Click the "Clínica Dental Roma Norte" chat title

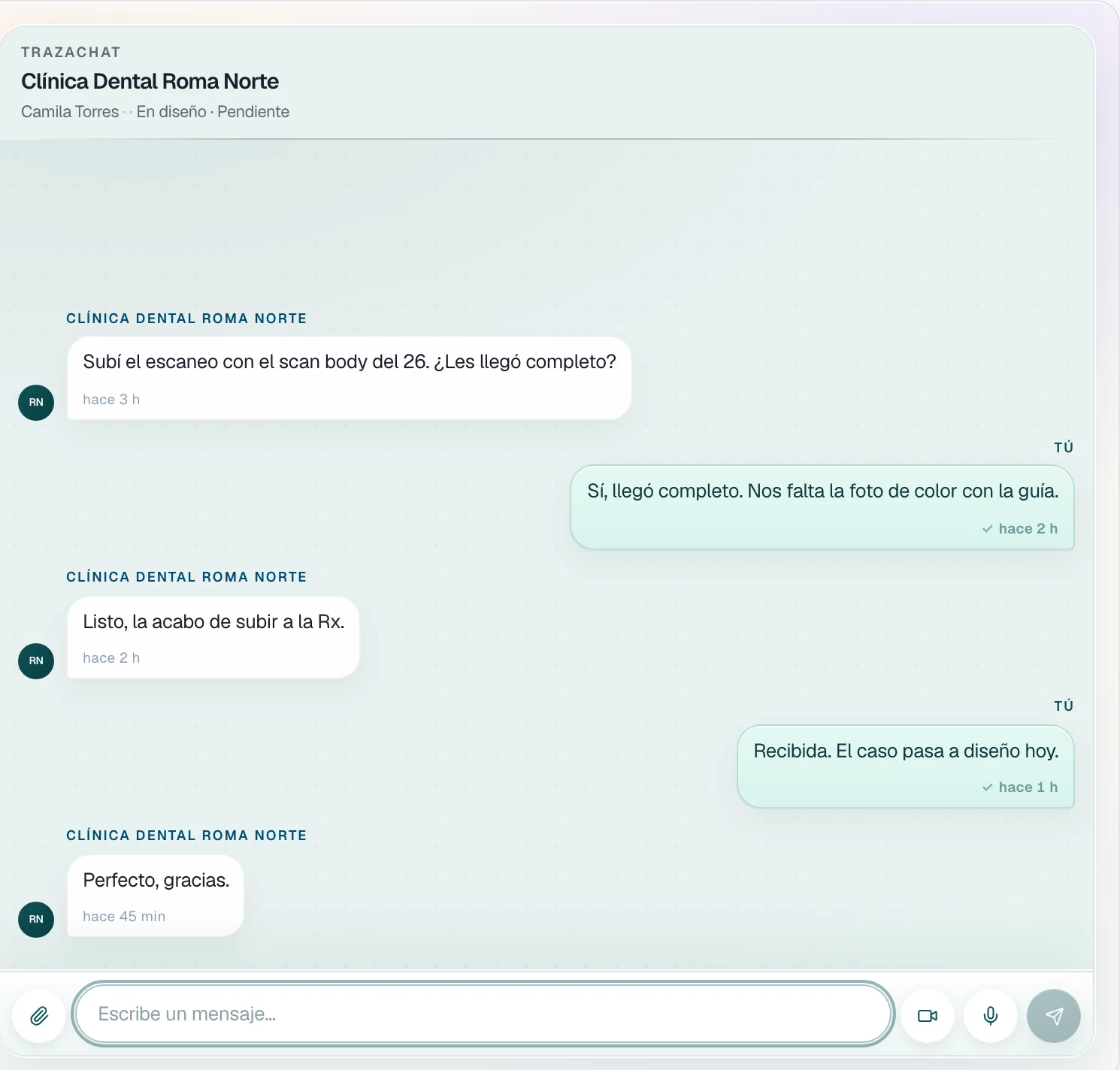coord(150,81)
